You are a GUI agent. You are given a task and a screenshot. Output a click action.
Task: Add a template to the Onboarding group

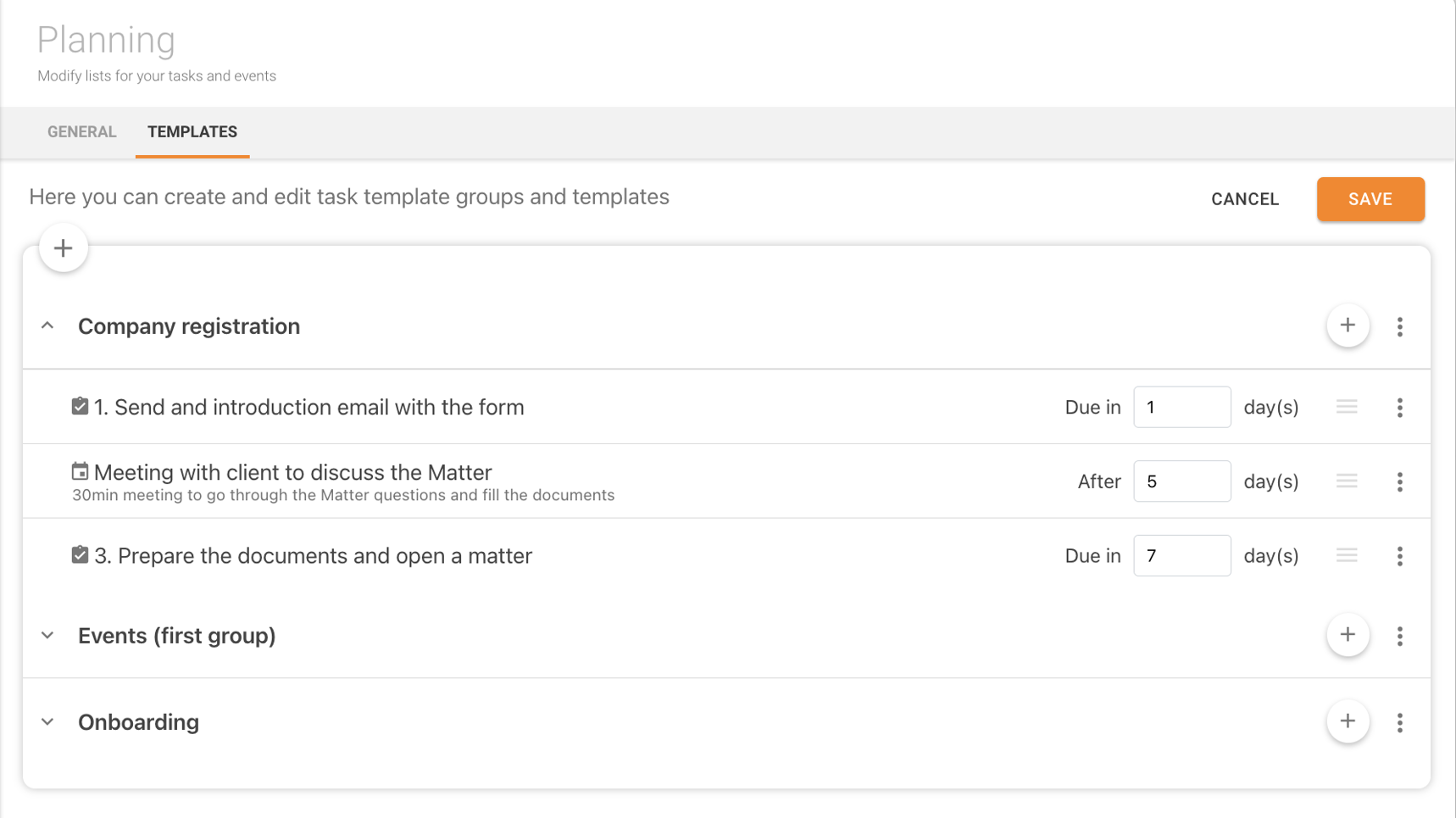(1348, 721)
